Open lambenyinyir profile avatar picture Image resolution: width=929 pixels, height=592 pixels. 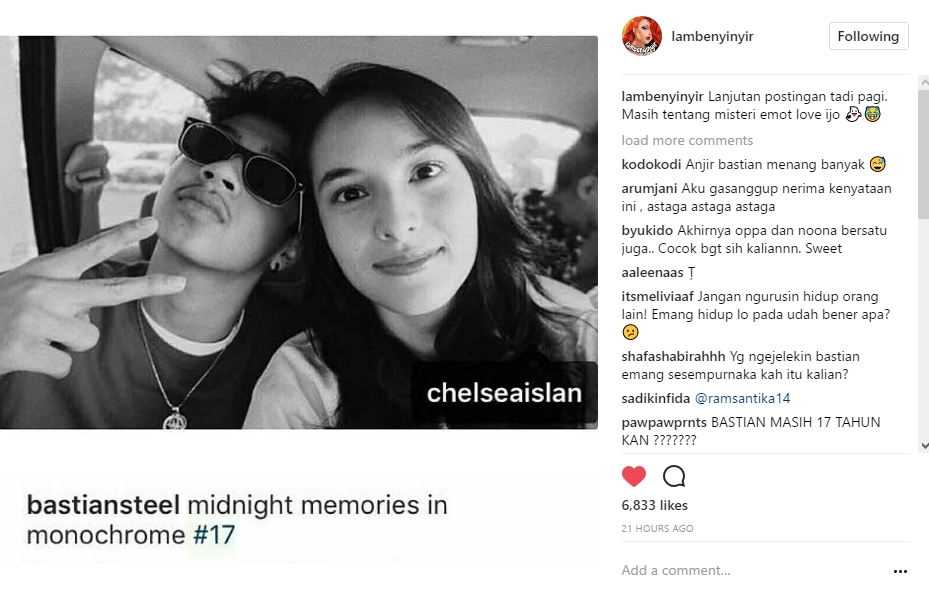pos(642,36)
